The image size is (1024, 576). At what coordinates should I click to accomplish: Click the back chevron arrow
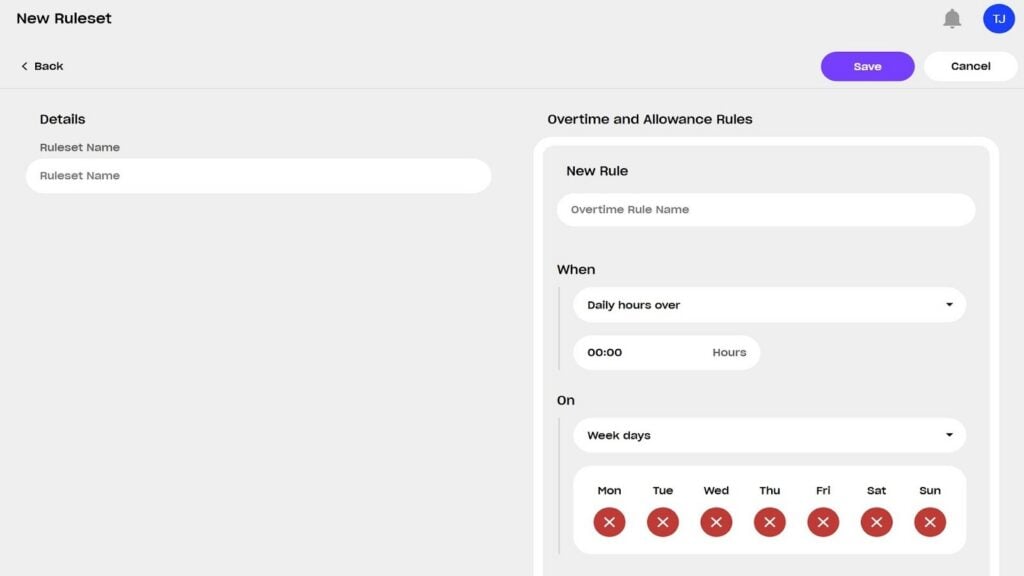[x=25, y=66]
